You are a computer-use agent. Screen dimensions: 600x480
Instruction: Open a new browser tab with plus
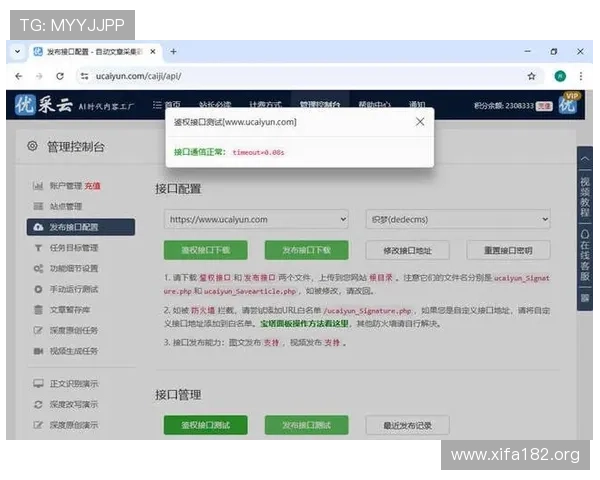point(173,51)
